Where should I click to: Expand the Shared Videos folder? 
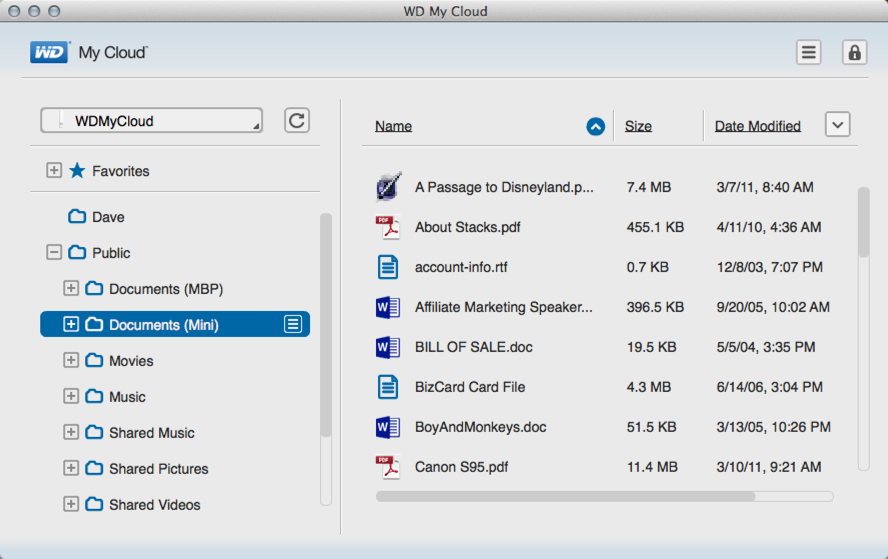point(71,503)
